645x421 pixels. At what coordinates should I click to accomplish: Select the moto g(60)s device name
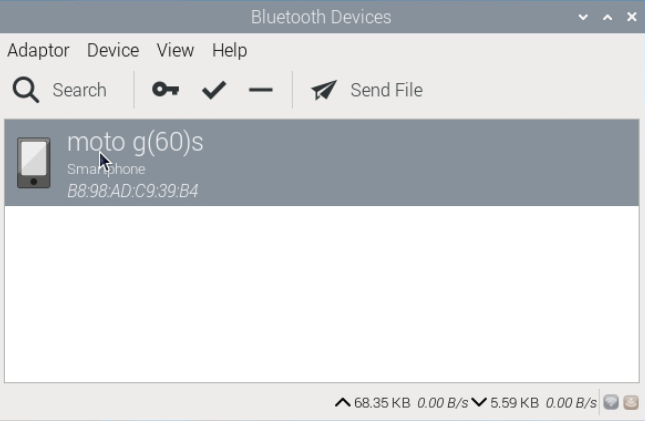[x=135, y=143]
